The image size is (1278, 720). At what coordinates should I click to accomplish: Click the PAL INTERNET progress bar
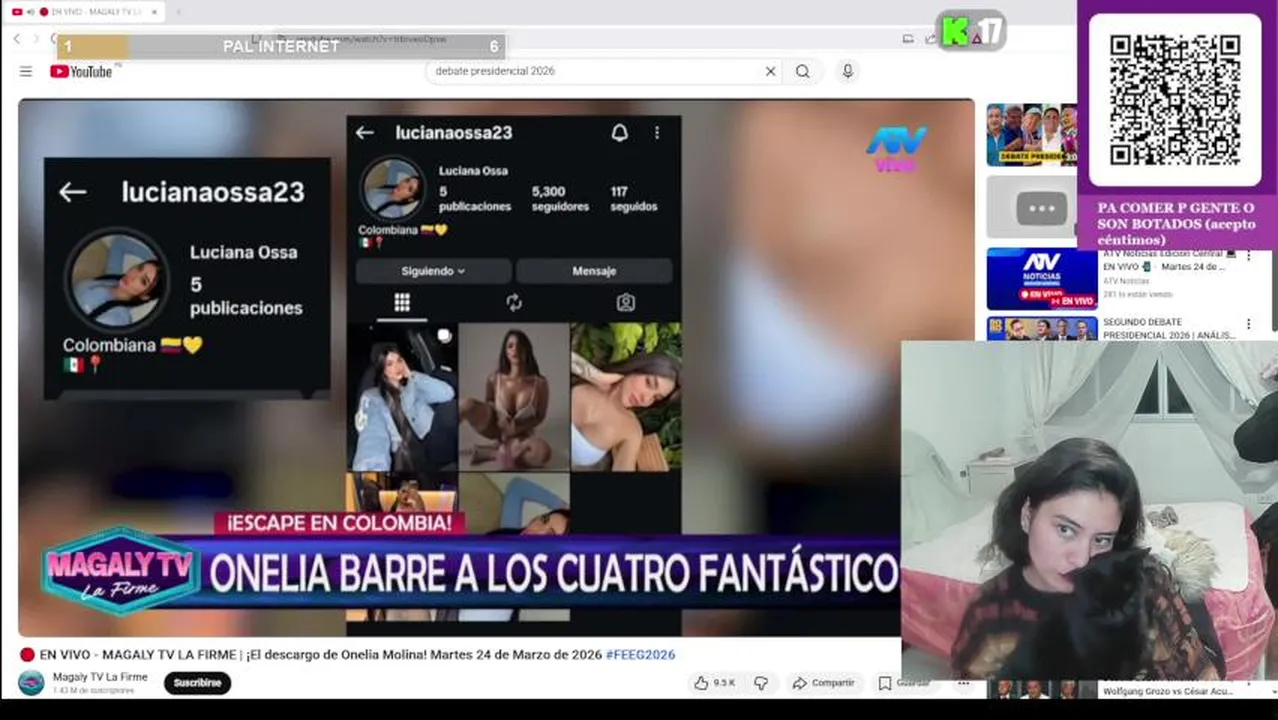(281, 46)
